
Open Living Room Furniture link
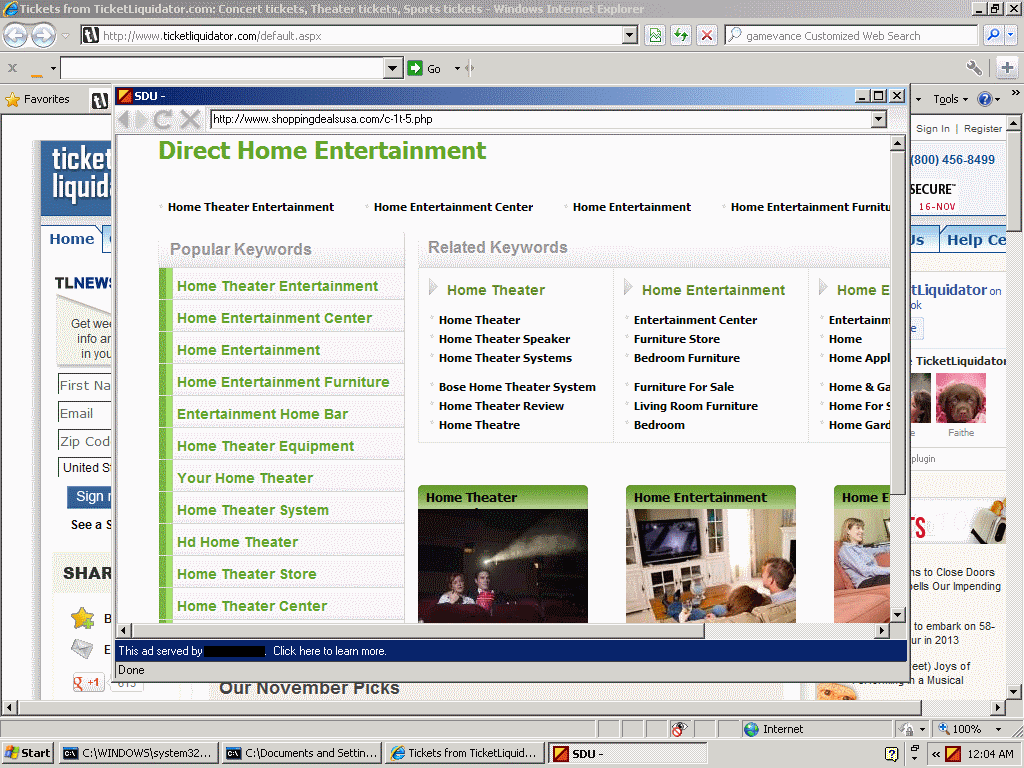[x=696, y=406]
